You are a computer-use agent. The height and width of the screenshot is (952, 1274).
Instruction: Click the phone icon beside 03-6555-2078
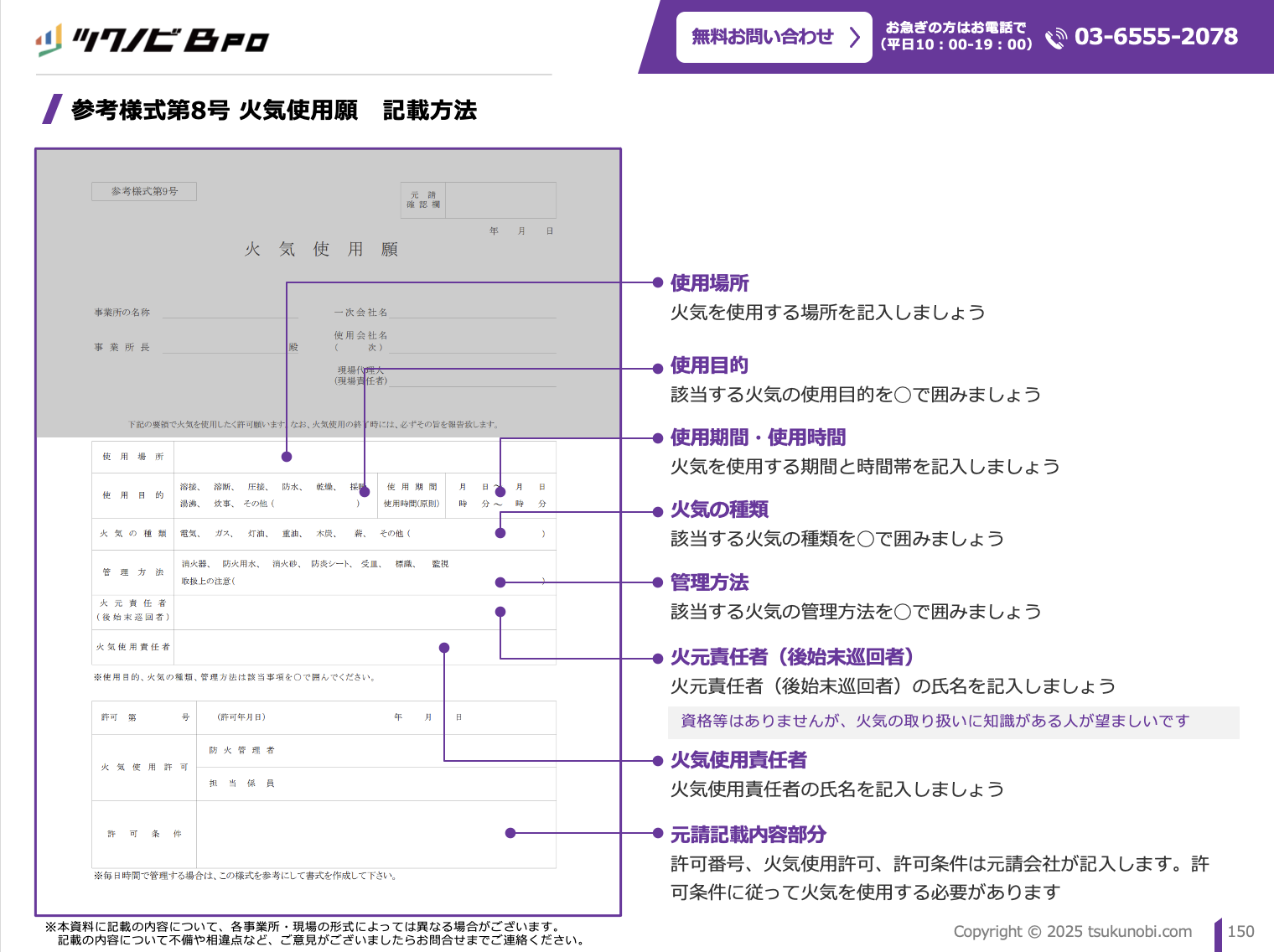coord(1056,39)
